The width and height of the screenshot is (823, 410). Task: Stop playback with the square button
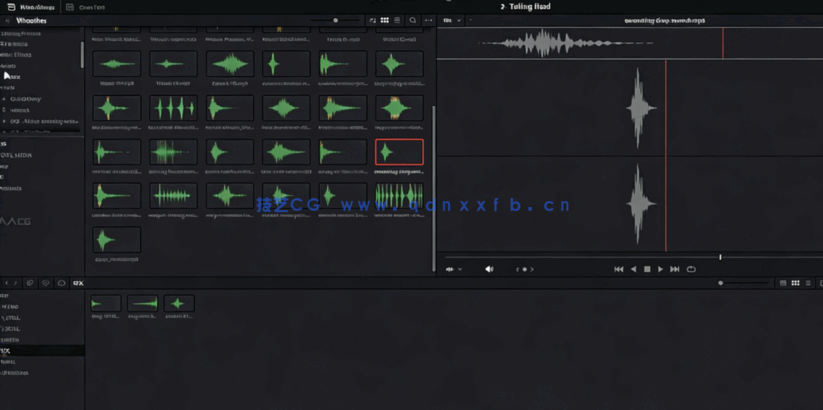(x=647, y=269)
